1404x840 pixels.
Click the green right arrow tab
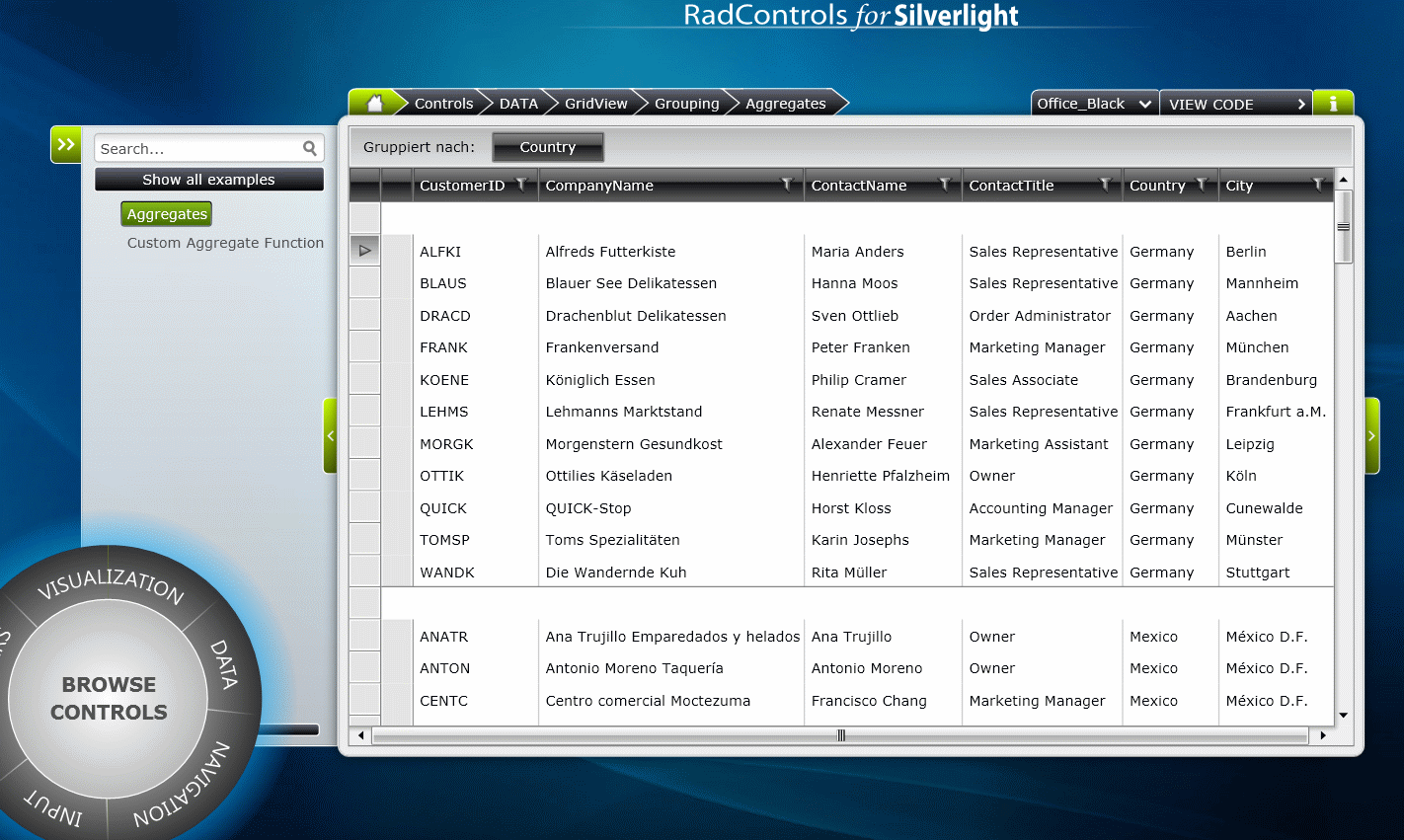pos(1372,435)
